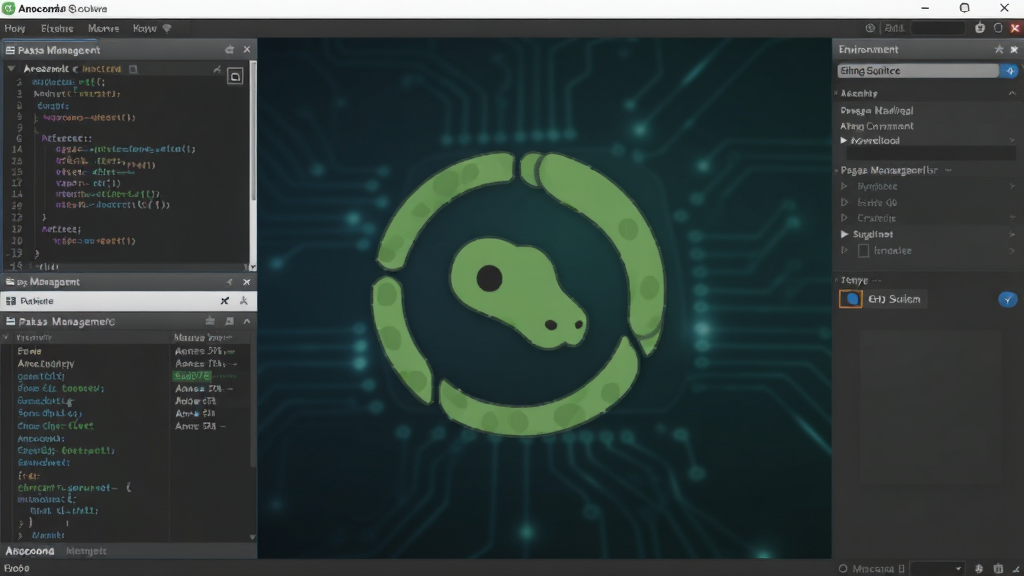The height and width of the screenshot is (576, 1024).
Task: Collapse the first Environment section with its up chevron
Action: click(x=1012, y=93)
